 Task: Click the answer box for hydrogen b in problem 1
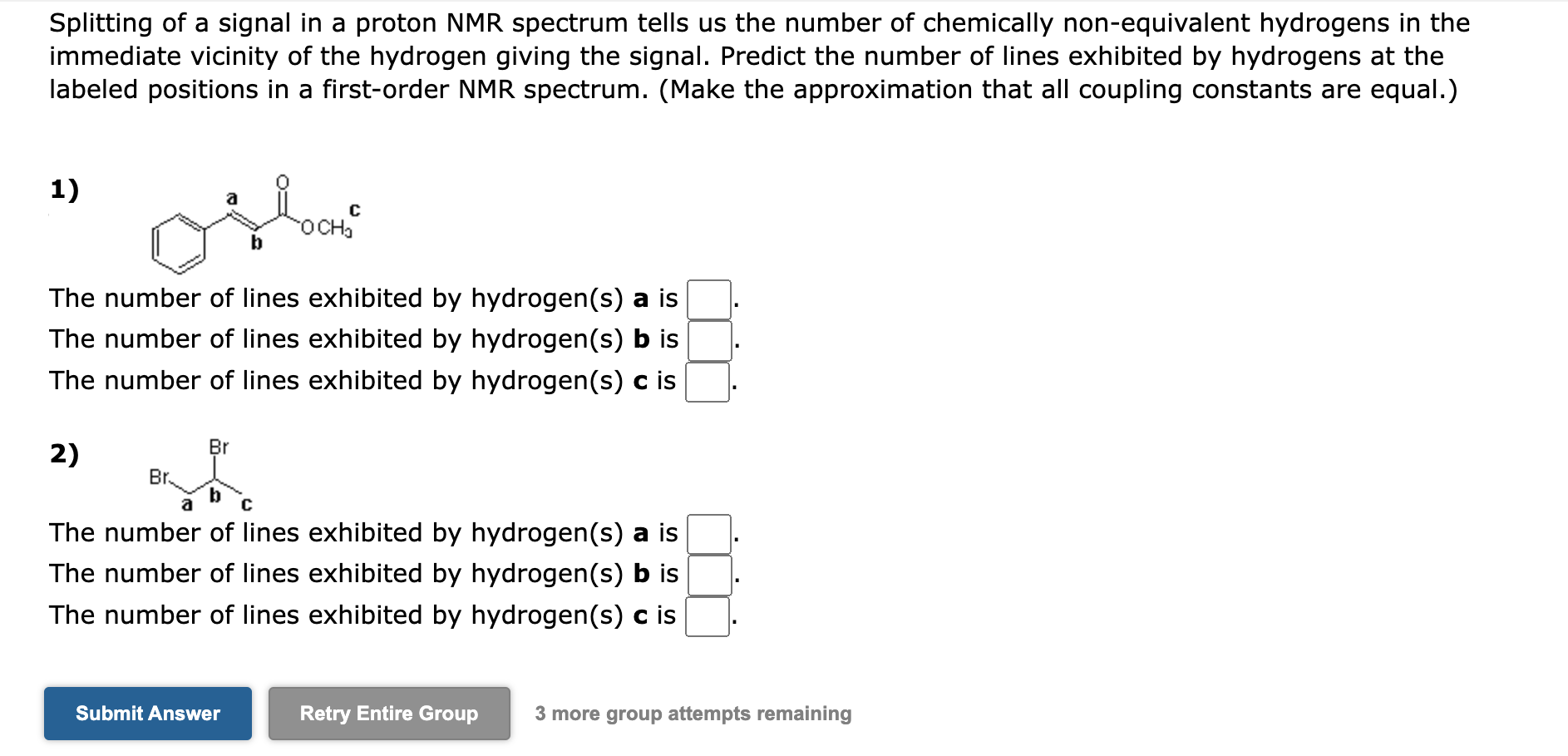(x=708, y=339)
